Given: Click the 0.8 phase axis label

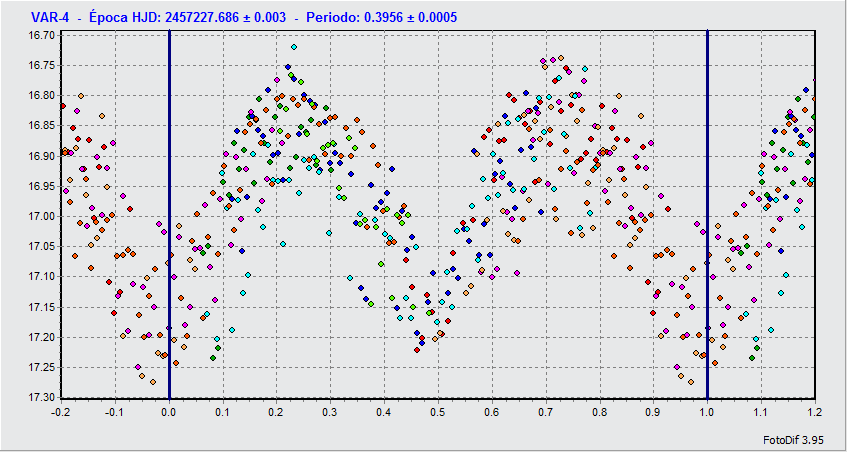Looking at the screenshot, I should point(600,412).
